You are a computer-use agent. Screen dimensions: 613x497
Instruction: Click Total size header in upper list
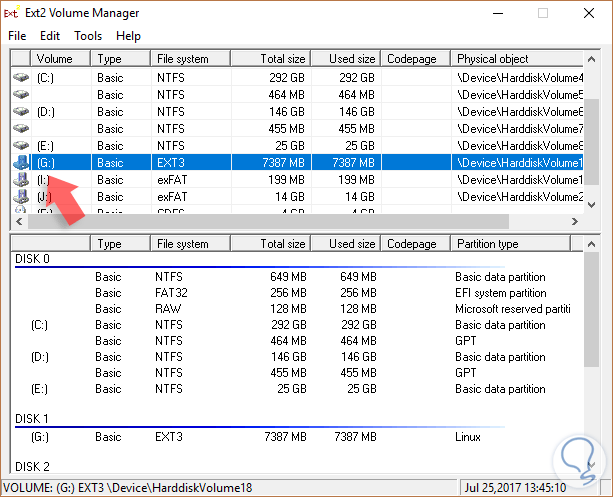click(271, 59)
